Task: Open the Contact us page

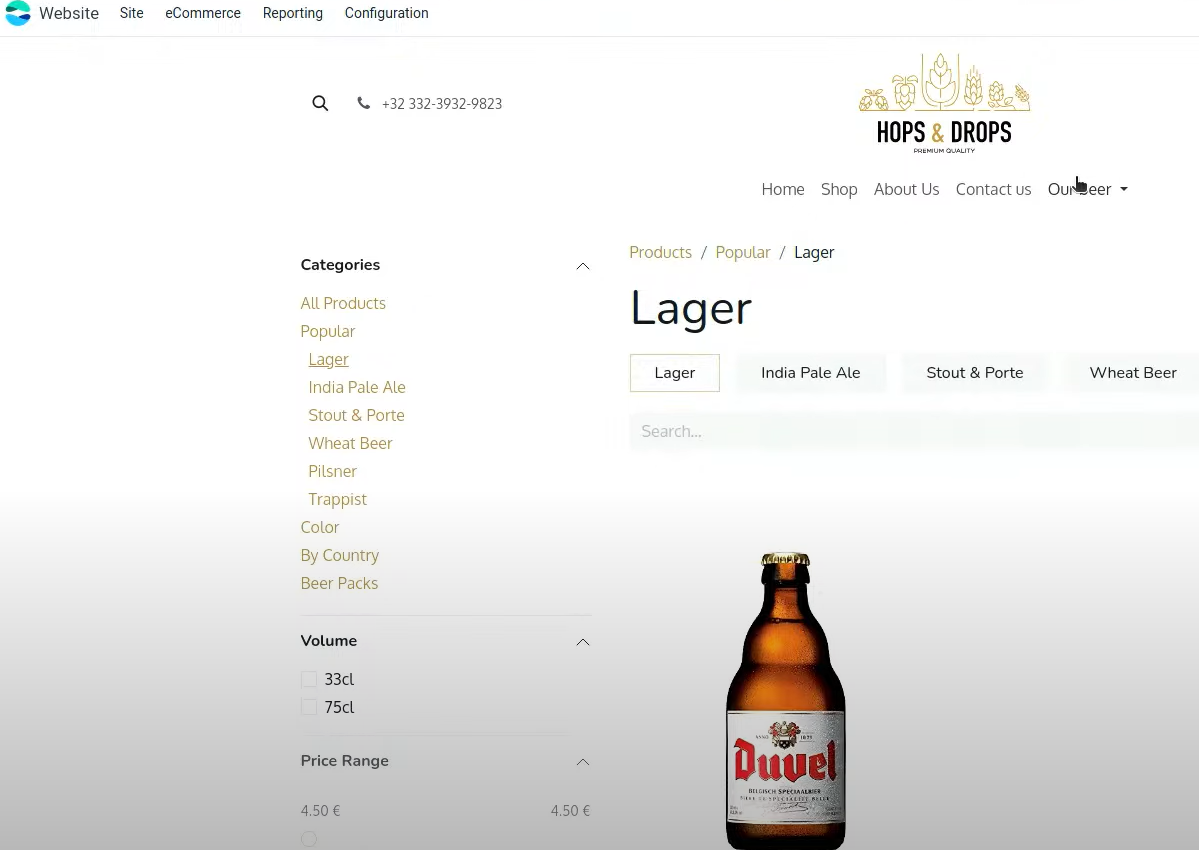Action: pyautogui.click(x=993, y=189)
